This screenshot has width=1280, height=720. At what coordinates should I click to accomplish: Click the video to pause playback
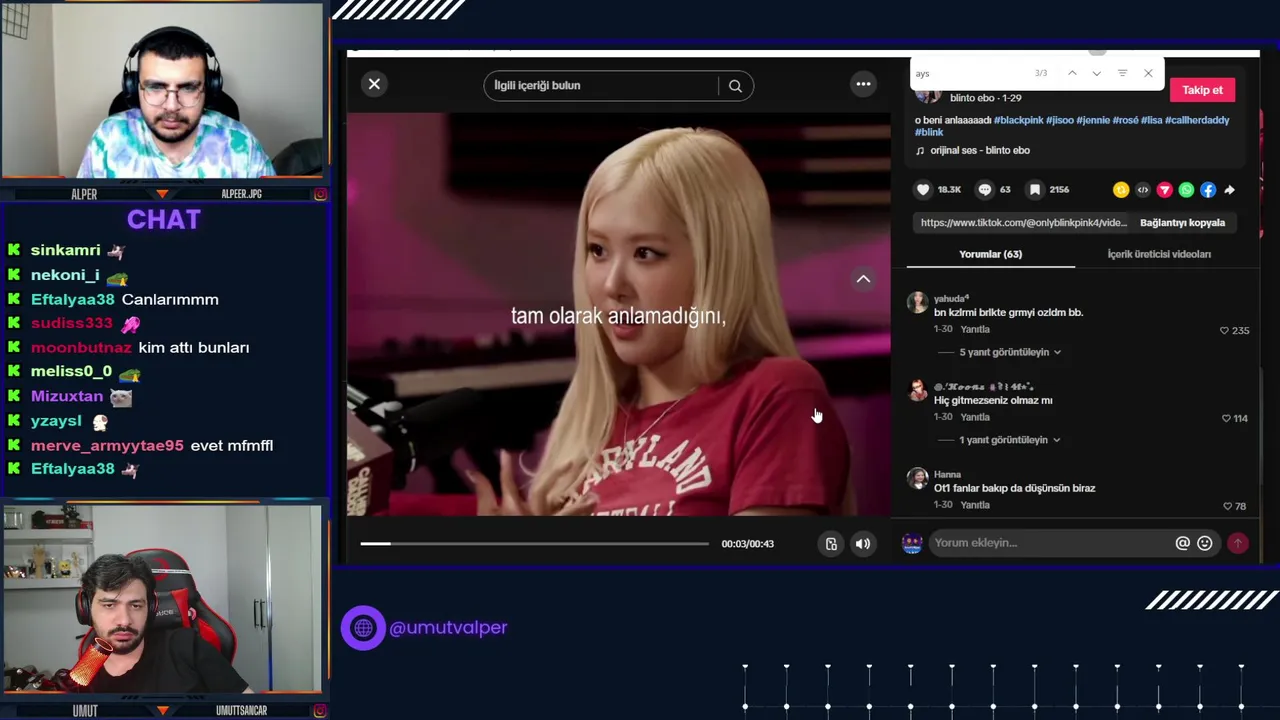618,314
